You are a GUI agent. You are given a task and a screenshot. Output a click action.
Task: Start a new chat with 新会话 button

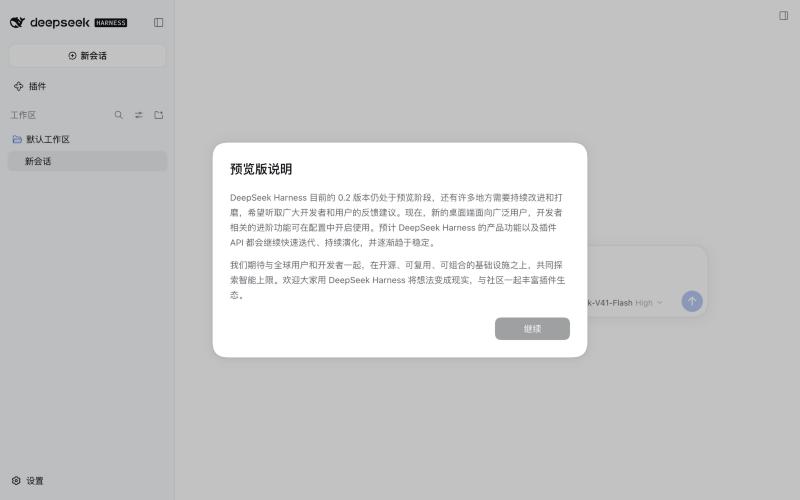[x=87, y=56]
